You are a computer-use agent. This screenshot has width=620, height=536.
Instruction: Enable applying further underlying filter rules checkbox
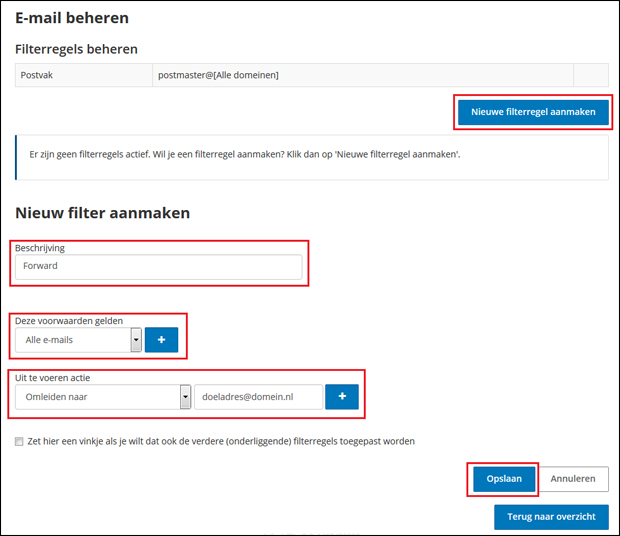point(20,441)
